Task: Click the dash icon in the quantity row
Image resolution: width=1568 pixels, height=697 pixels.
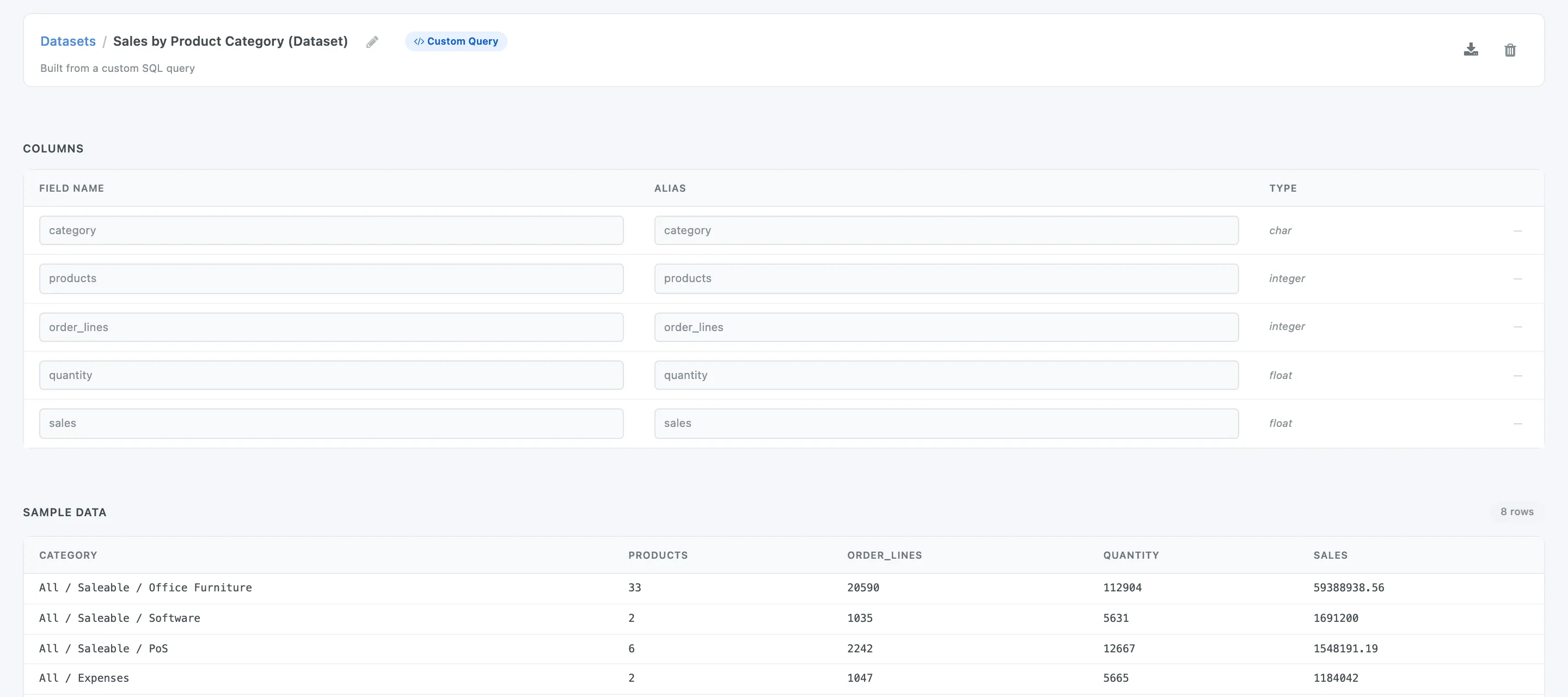Action: [1517, 376]
